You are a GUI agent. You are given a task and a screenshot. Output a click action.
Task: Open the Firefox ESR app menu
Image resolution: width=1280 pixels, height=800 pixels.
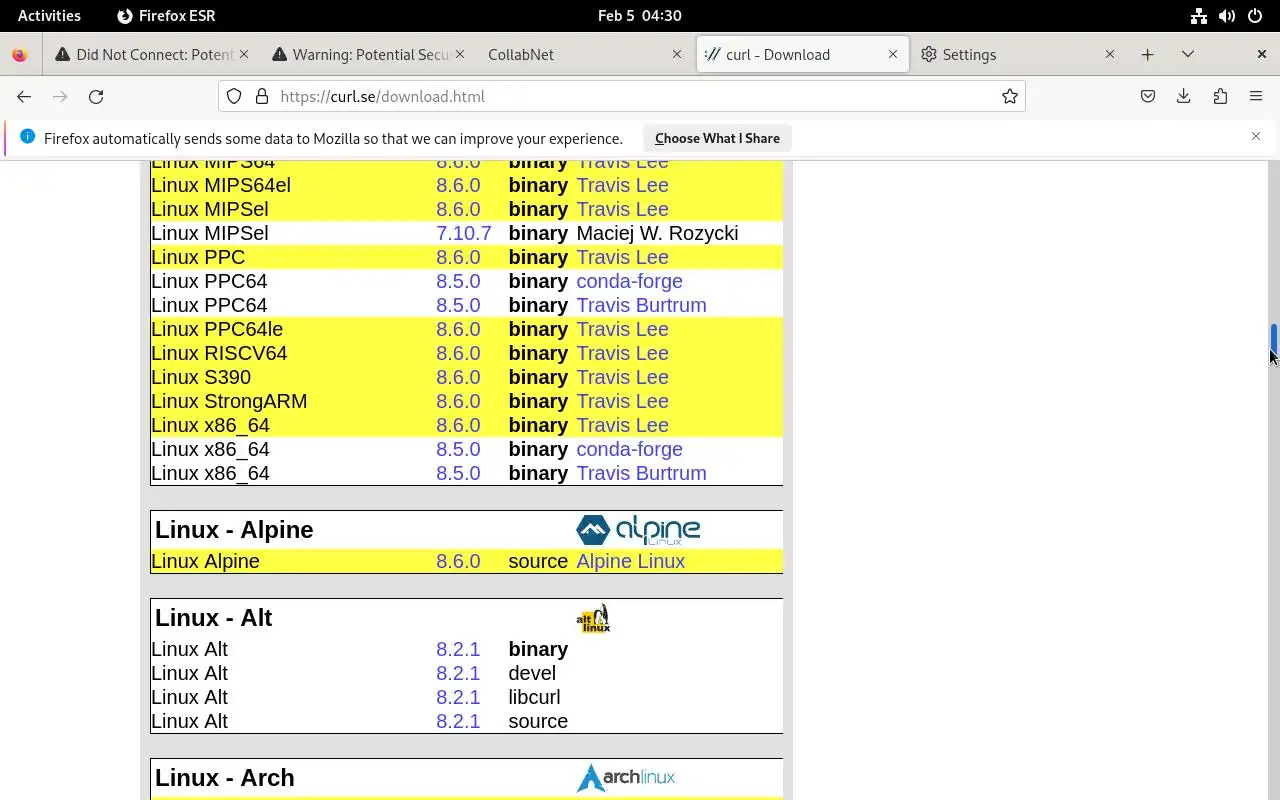click(166, 15)
